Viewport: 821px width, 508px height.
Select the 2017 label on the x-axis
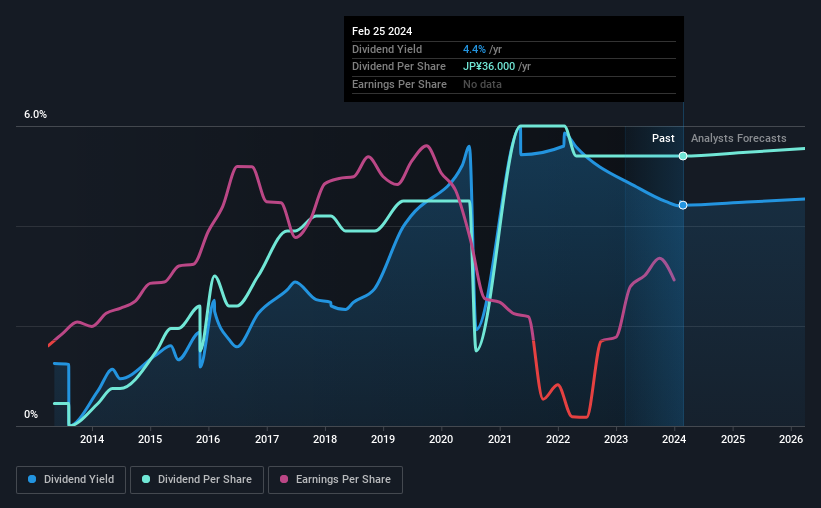click(267, 439)
